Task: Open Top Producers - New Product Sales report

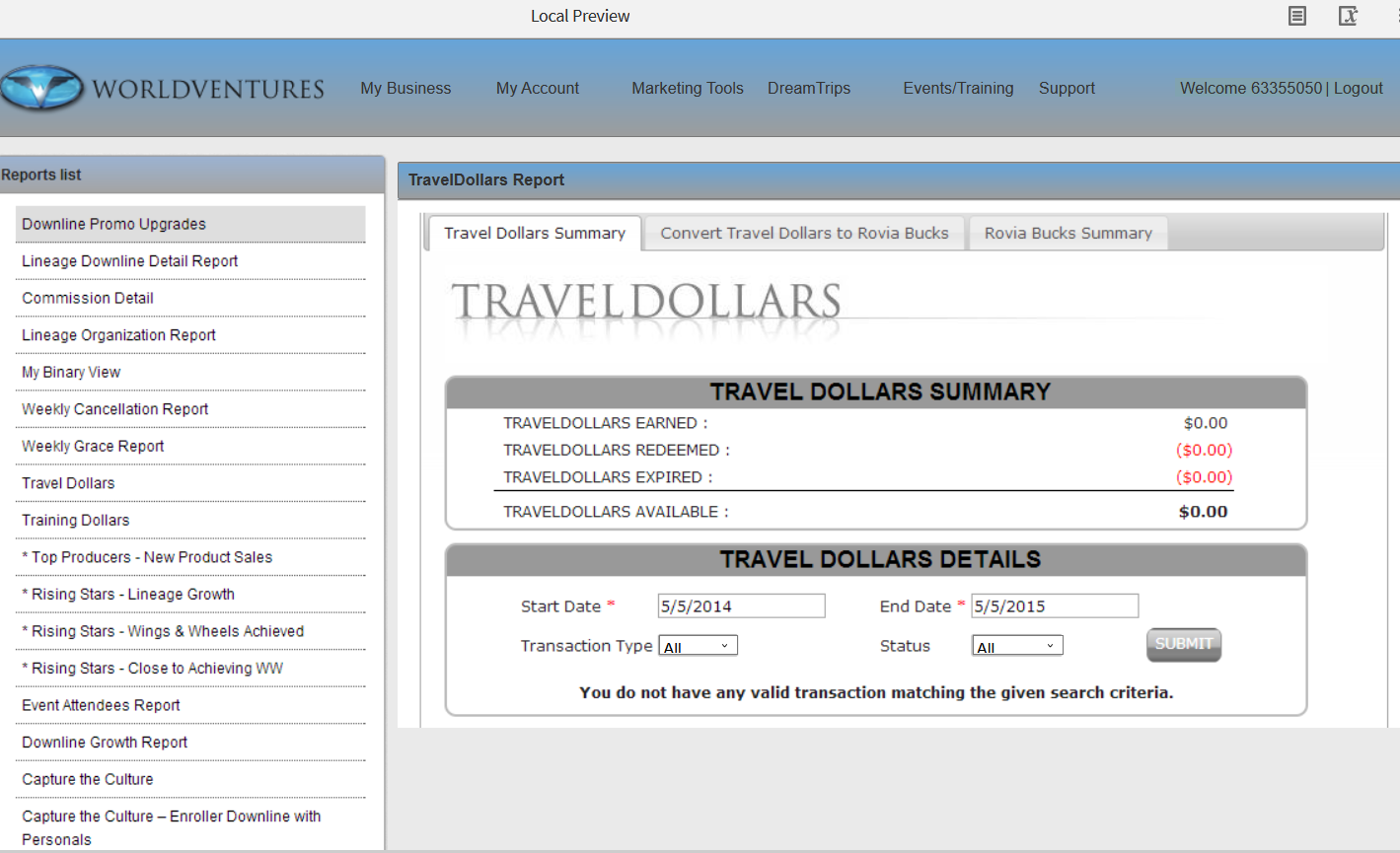Action: pyautogui.click(x=190, y=557)
